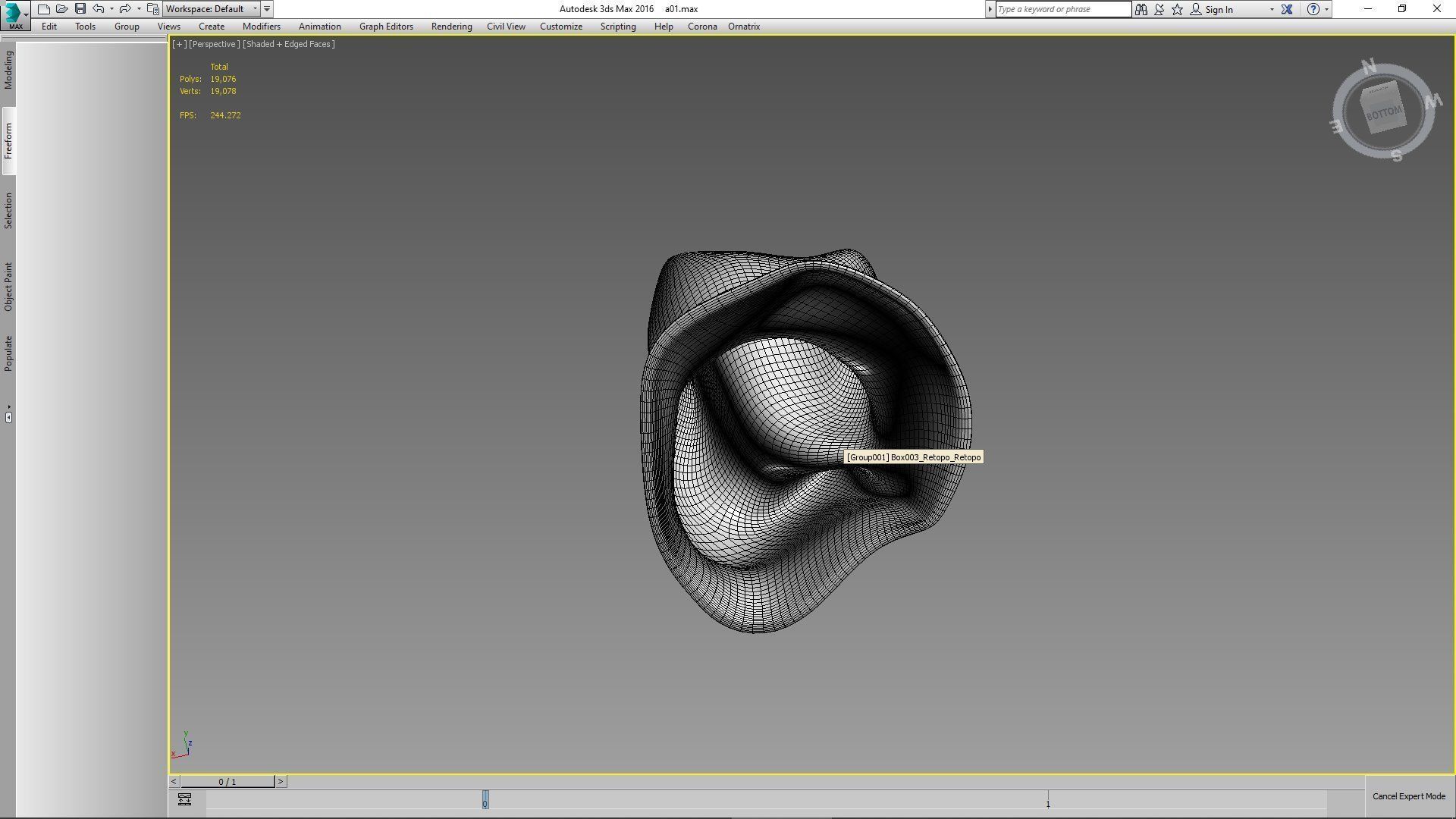Open the Help question mark dropdown arrow
This screenshot has height=819, width=1456.
coord(1326,9)
